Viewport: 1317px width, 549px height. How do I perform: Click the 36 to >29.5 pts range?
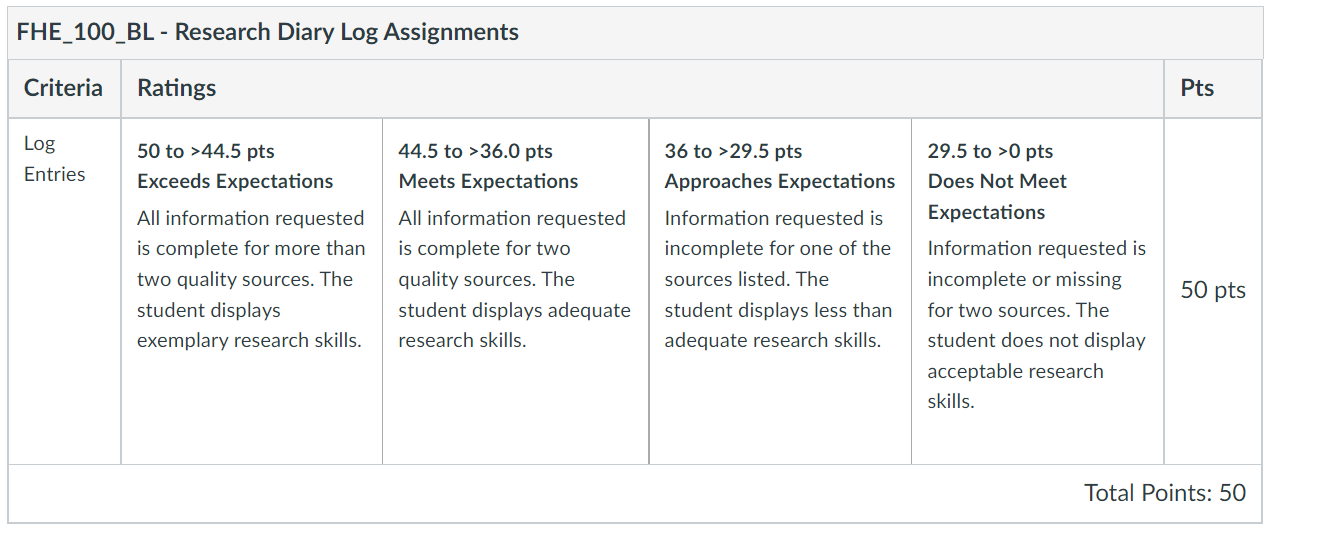(734, 151)
